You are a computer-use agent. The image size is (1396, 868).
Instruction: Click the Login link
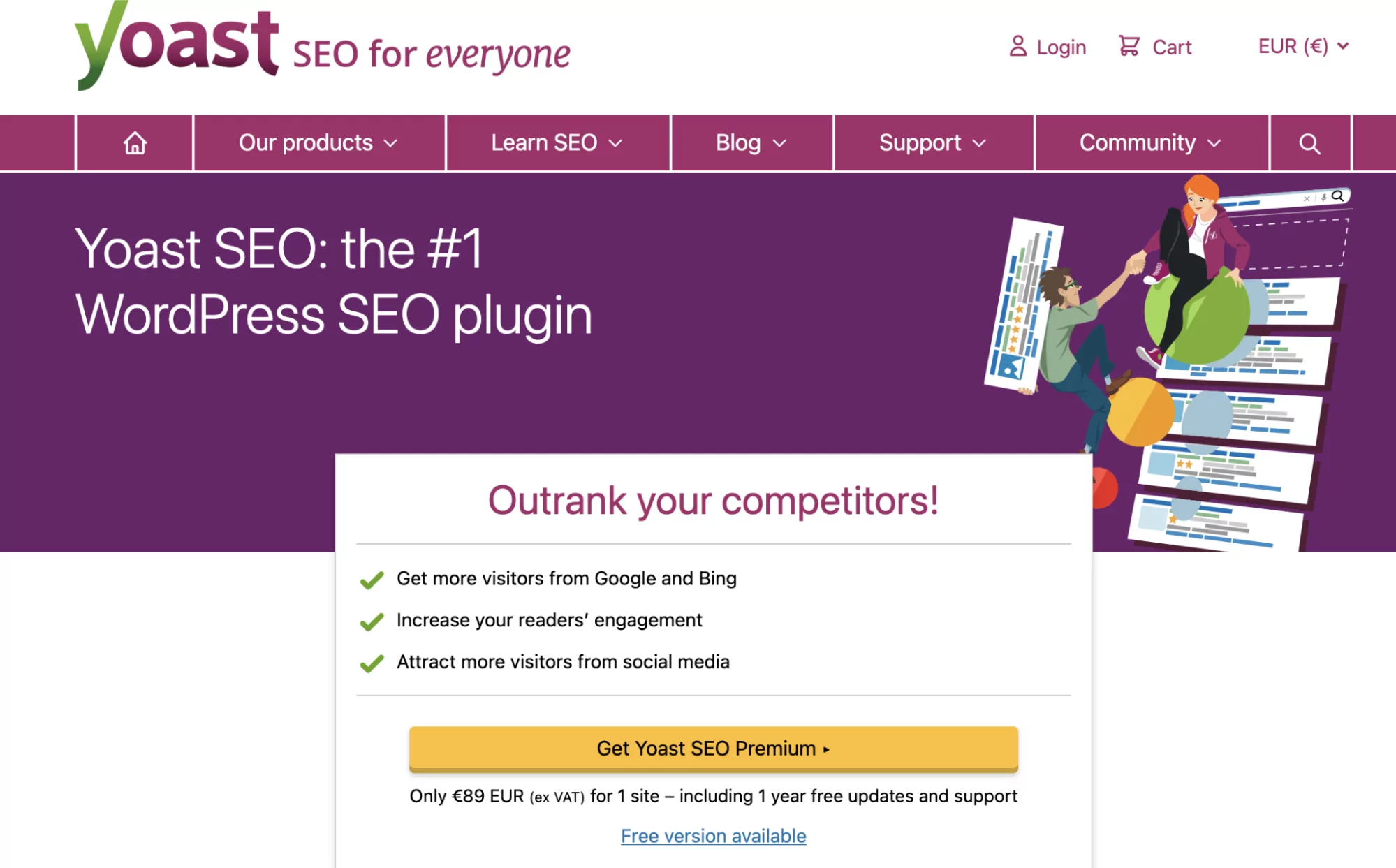(x=1061, y=46)
